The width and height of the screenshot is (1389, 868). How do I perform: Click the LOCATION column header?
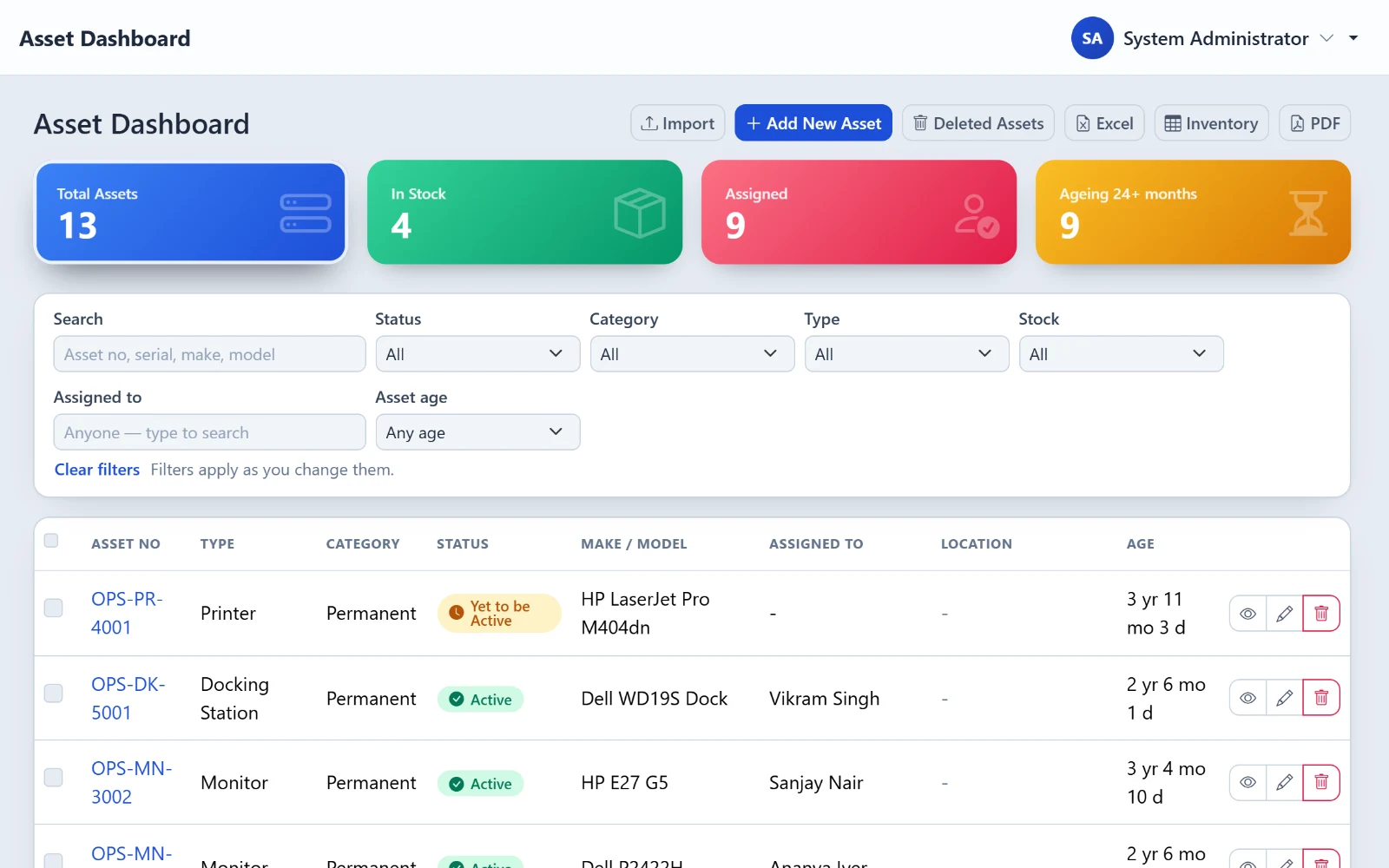[977, 543]
